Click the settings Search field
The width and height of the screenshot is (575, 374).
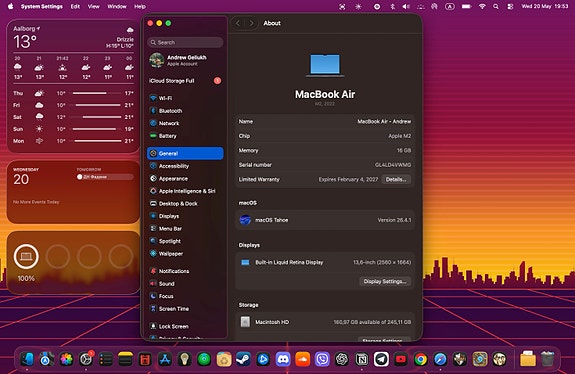[x=185, y=42]
